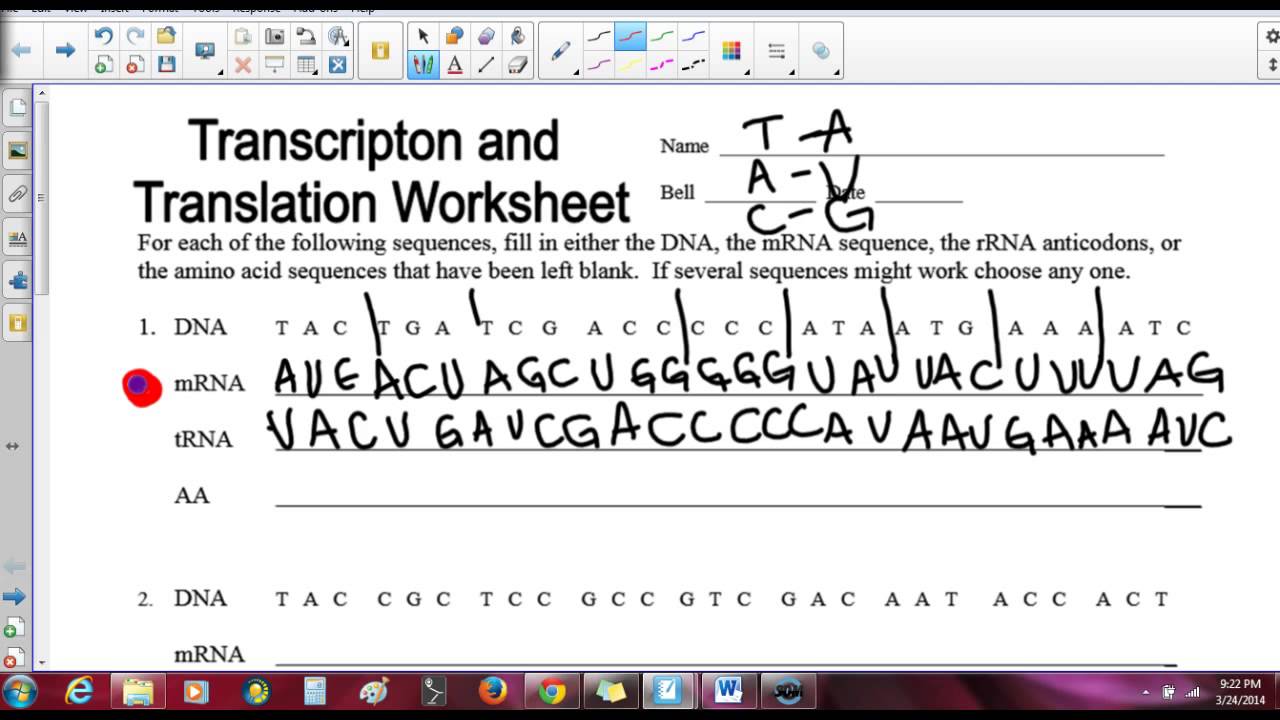Save the current notebook file
The width and height of the screenshot is (1280, 720).
(167, 64)
